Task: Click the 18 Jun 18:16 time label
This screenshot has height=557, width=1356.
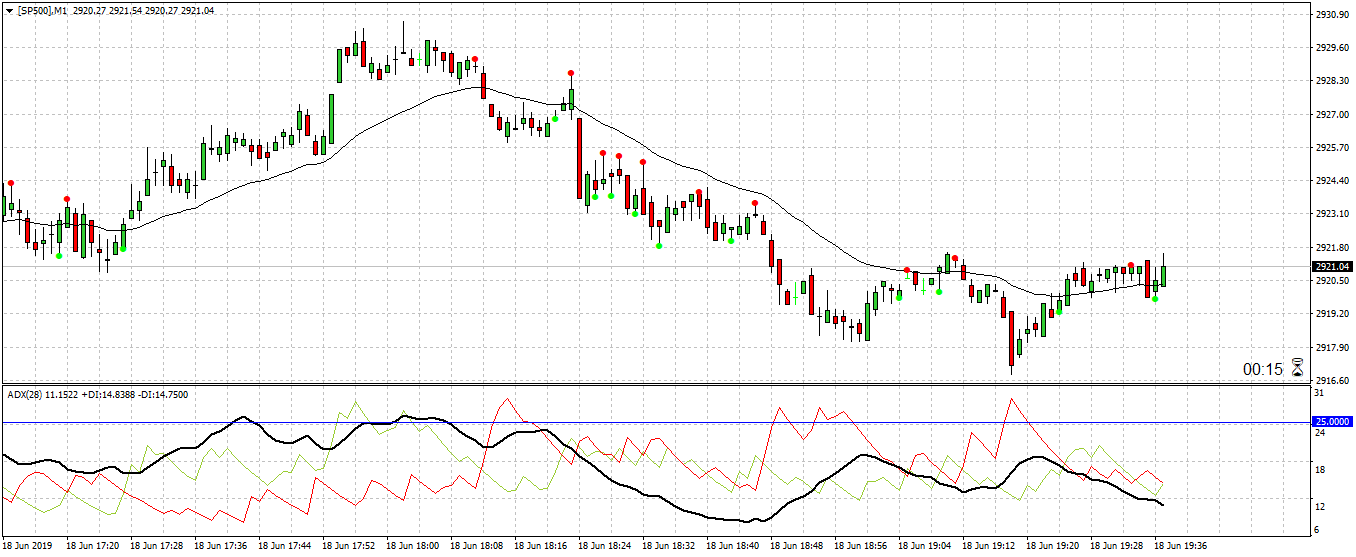Action: [x=541, y=547]
